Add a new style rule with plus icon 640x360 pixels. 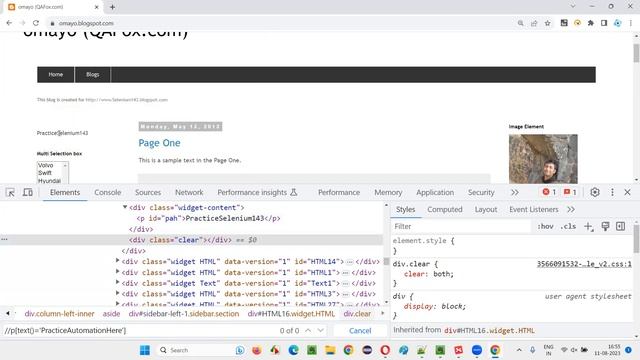click(588, 226)
